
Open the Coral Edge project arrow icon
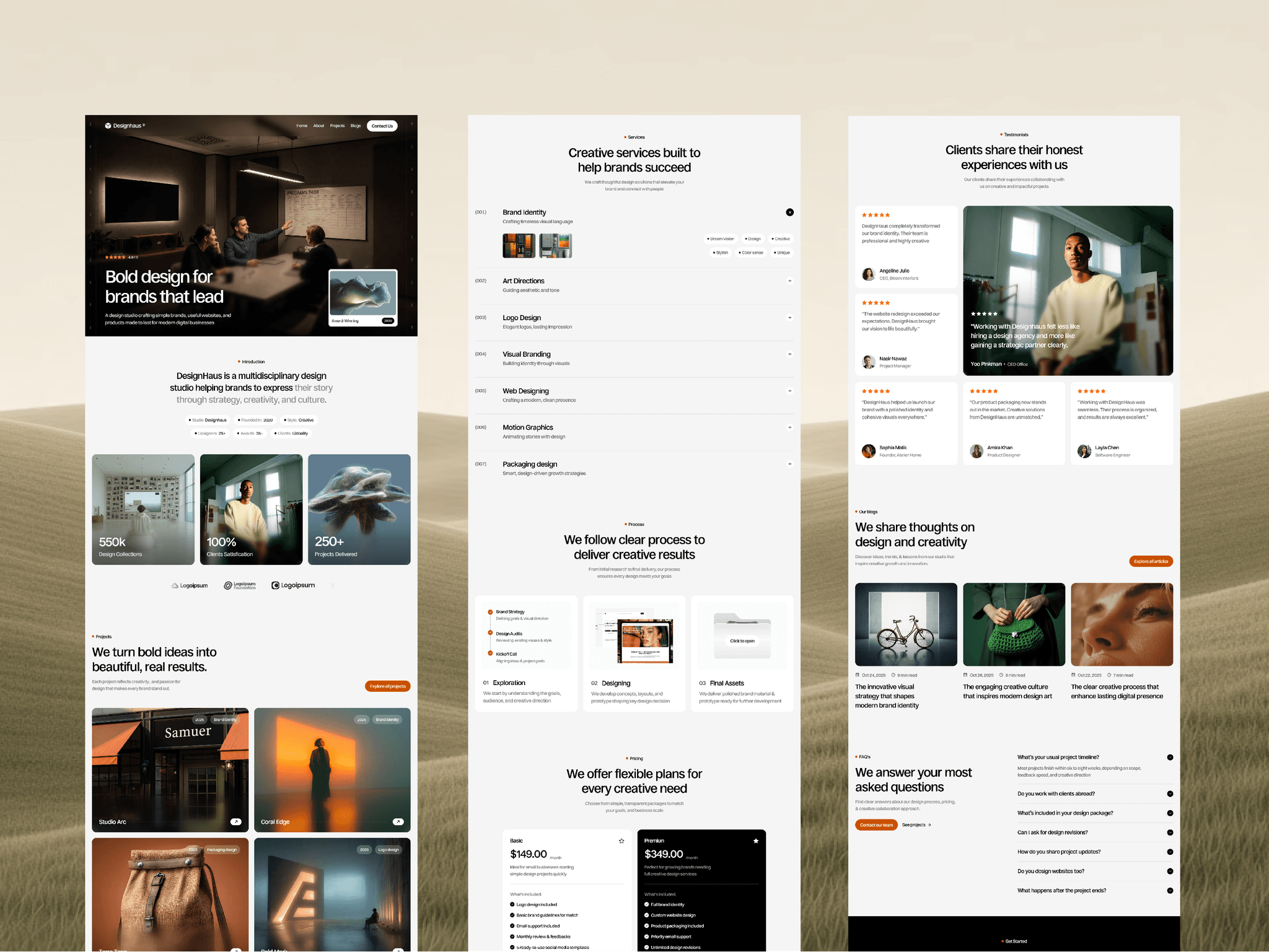[x=398, y=822]
